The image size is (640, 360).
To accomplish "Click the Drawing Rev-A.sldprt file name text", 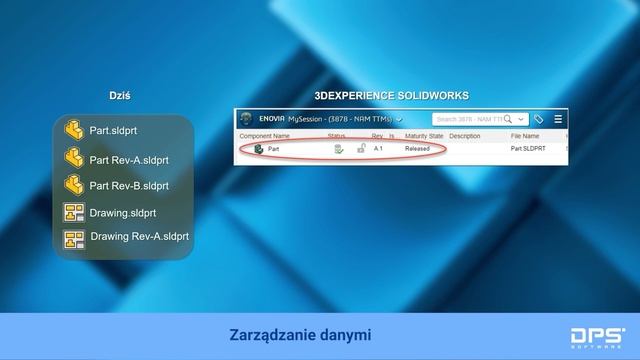I will click(140, 236).
